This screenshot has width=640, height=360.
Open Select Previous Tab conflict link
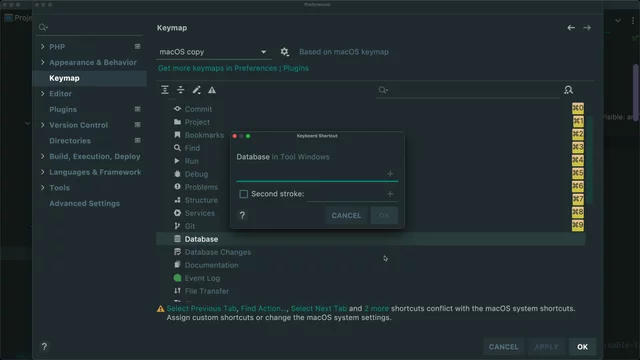pyautogui.click(x=202, y=309)
